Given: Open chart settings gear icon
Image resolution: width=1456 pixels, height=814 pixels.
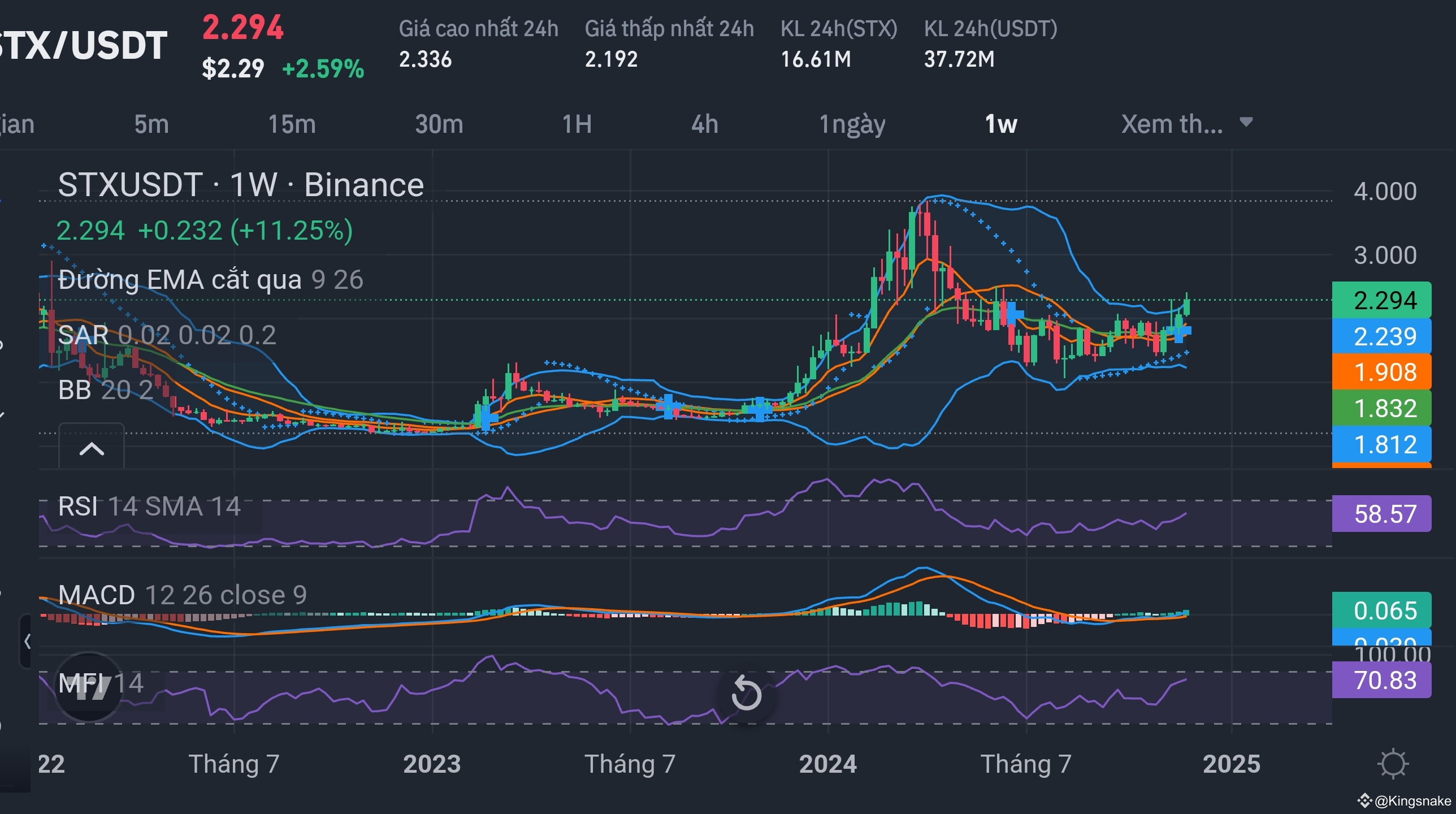Looking at the screenshot, I should click(1392, 764).
